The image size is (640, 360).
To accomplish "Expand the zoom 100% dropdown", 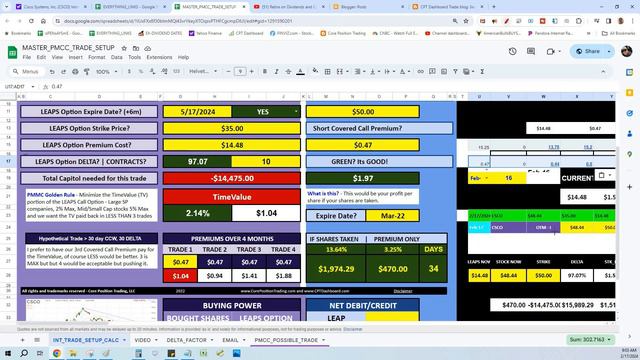I will (x=107, y=71).
